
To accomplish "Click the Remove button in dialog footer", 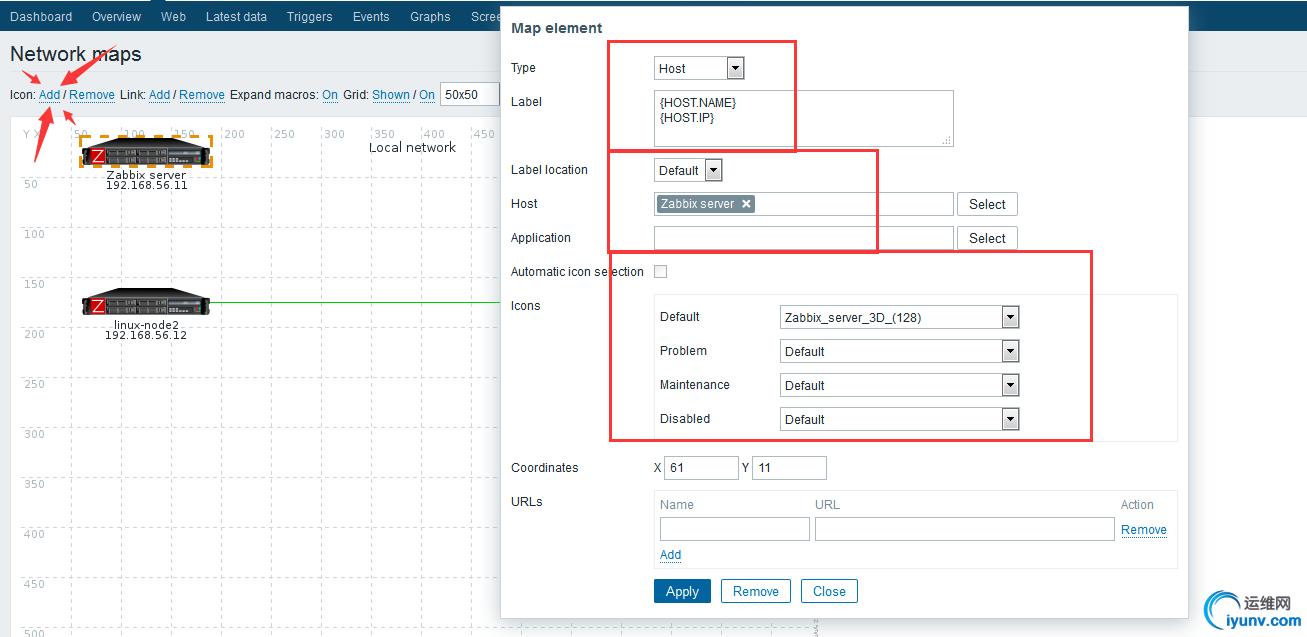I will 756,591.
